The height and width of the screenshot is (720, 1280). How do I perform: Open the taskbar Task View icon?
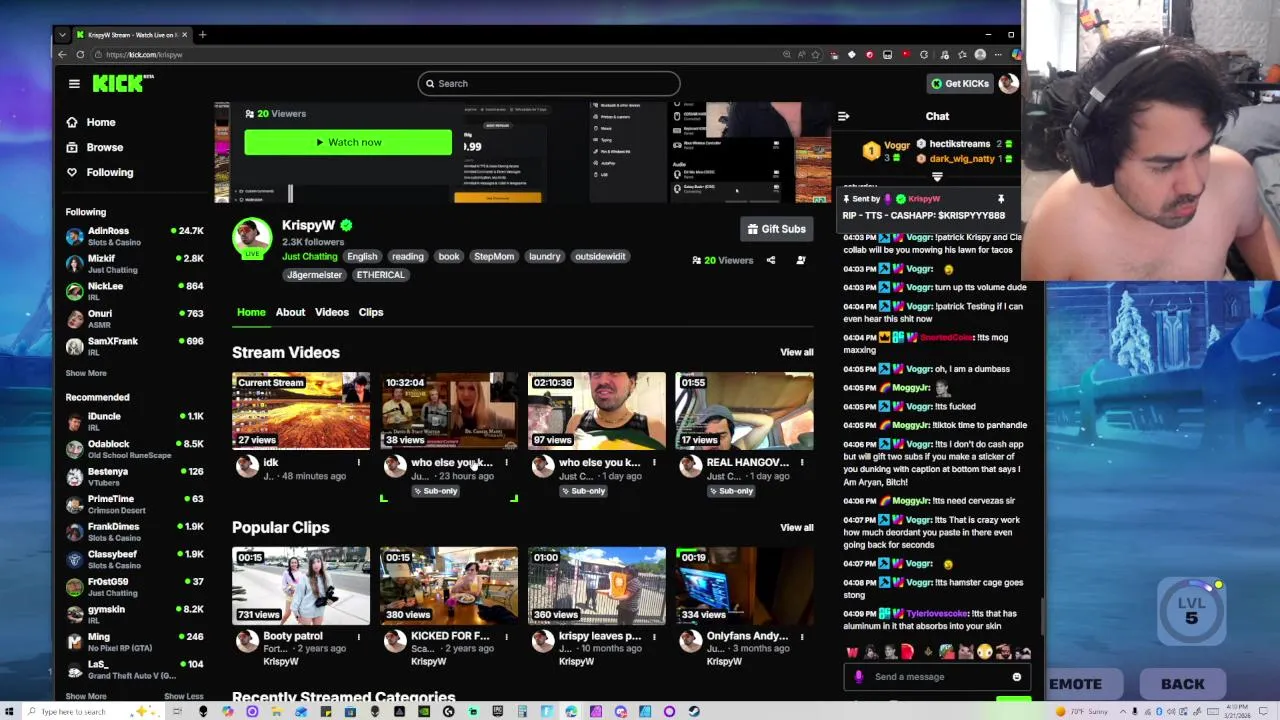tap(177, 712)
